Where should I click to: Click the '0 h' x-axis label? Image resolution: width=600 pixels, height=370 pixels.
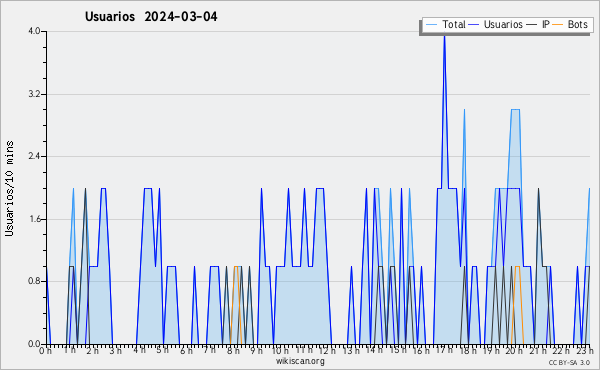coord(46,350)
